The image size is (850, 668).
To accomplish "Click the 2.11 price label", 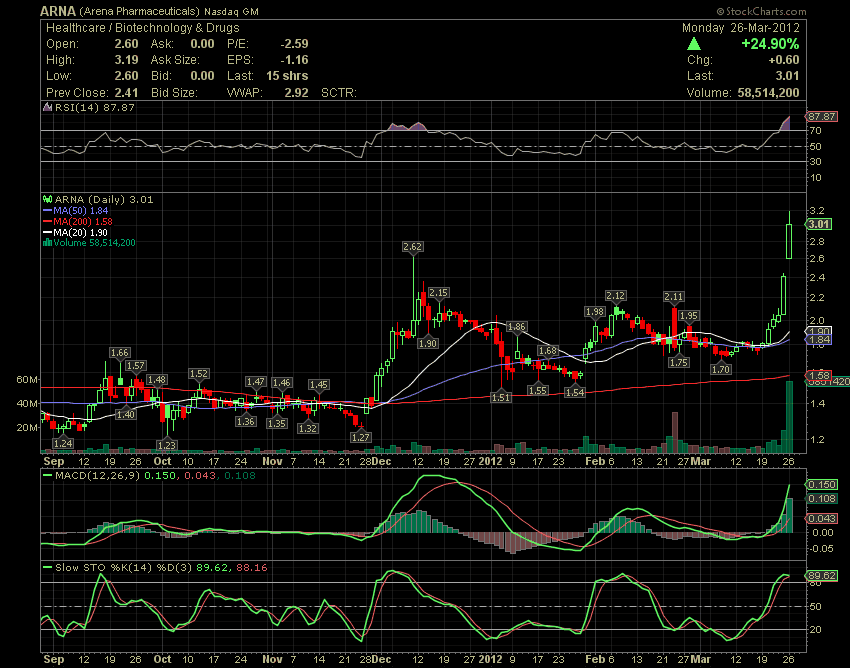I will coord(674,297).
